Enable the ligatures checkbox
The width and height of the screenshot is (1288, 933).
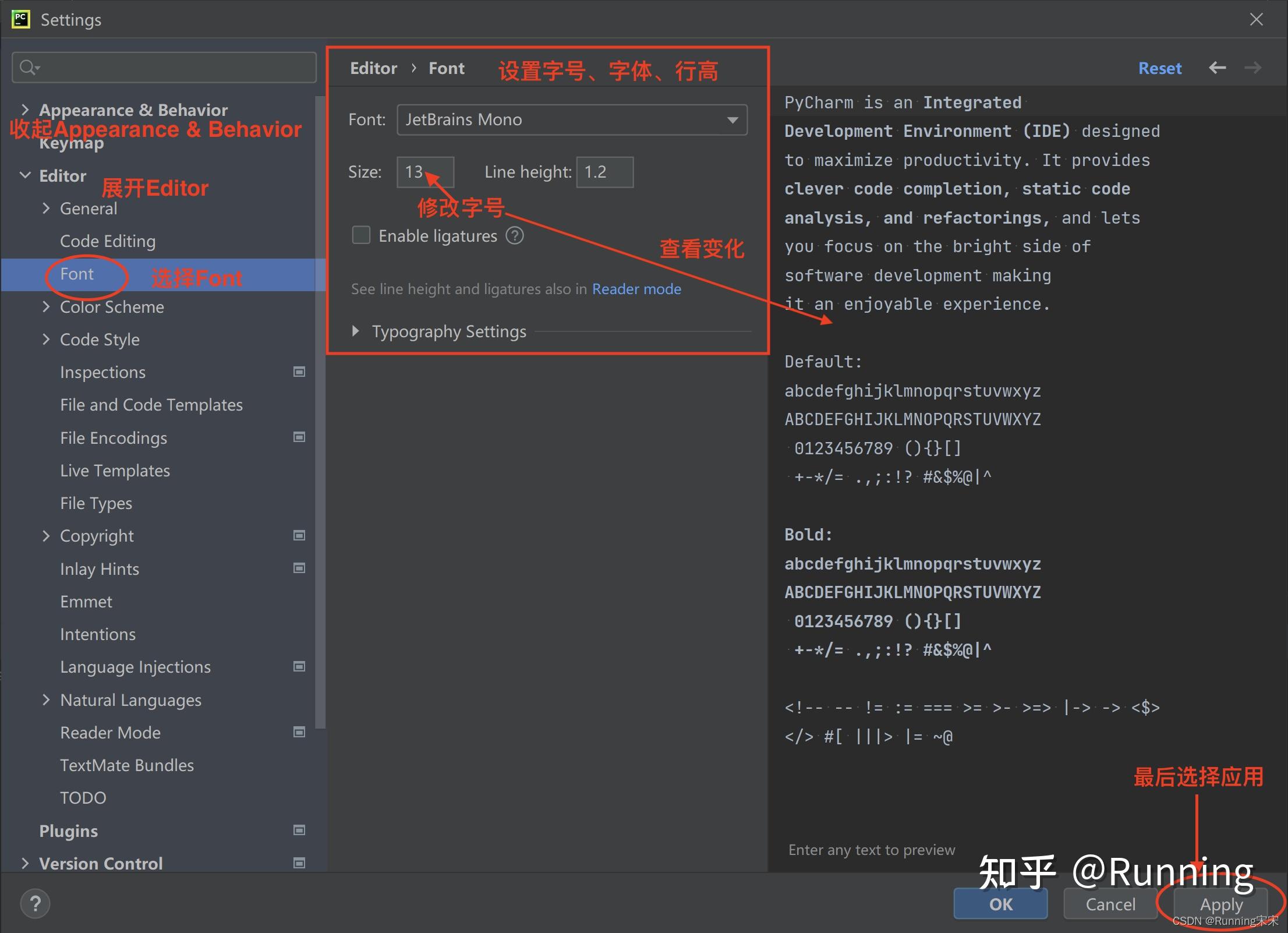point(361,235)
